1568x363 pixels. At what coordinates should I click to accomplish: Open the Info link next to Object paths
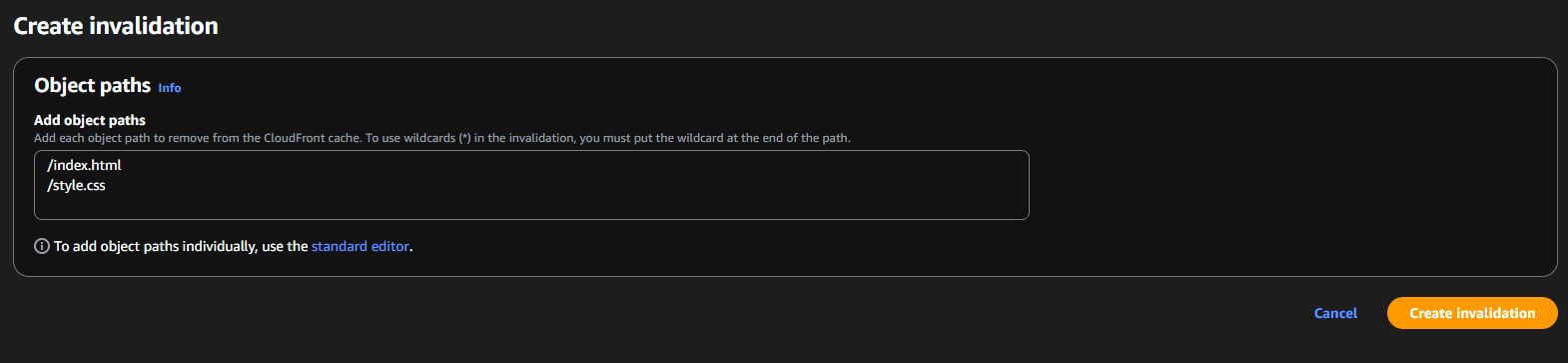click(170, 88)
